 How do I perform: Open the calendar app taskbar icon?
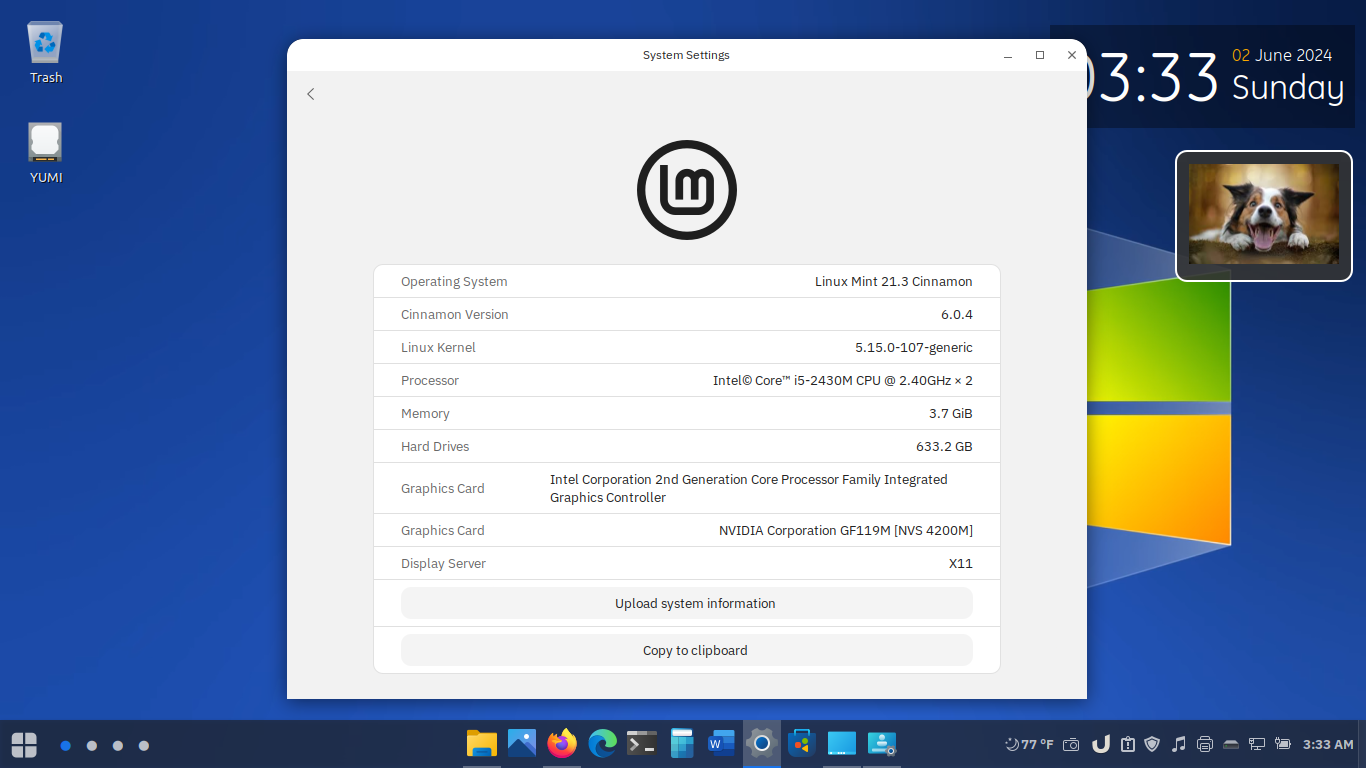click(682, 743)
